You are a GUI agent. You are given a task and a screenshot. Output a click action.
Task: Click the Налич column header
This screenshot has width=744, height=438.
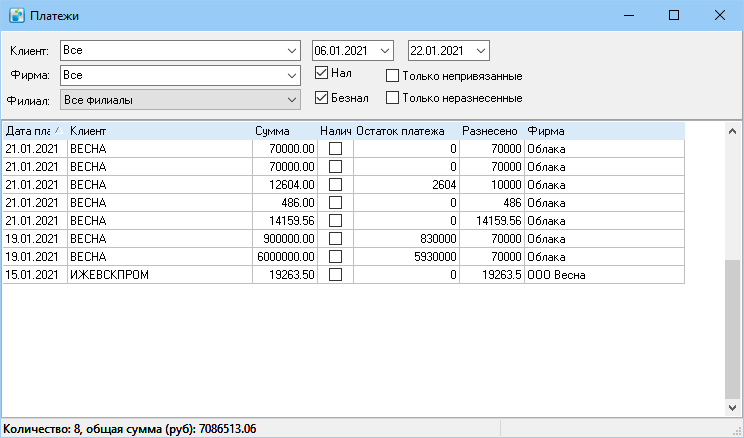tap(335, 131)
